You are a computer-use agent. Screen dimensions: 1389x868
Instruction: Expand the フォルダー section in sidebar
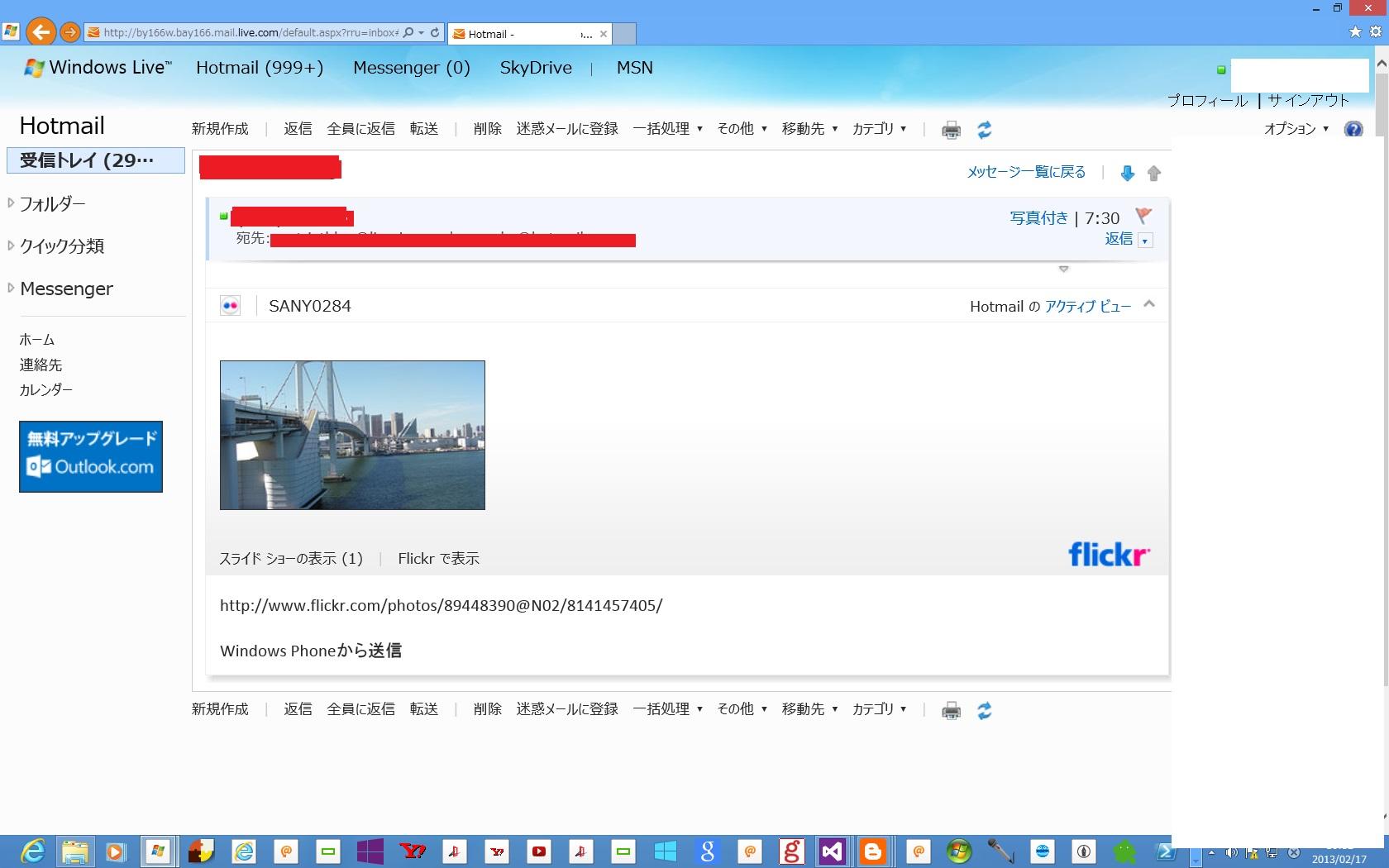12,203
